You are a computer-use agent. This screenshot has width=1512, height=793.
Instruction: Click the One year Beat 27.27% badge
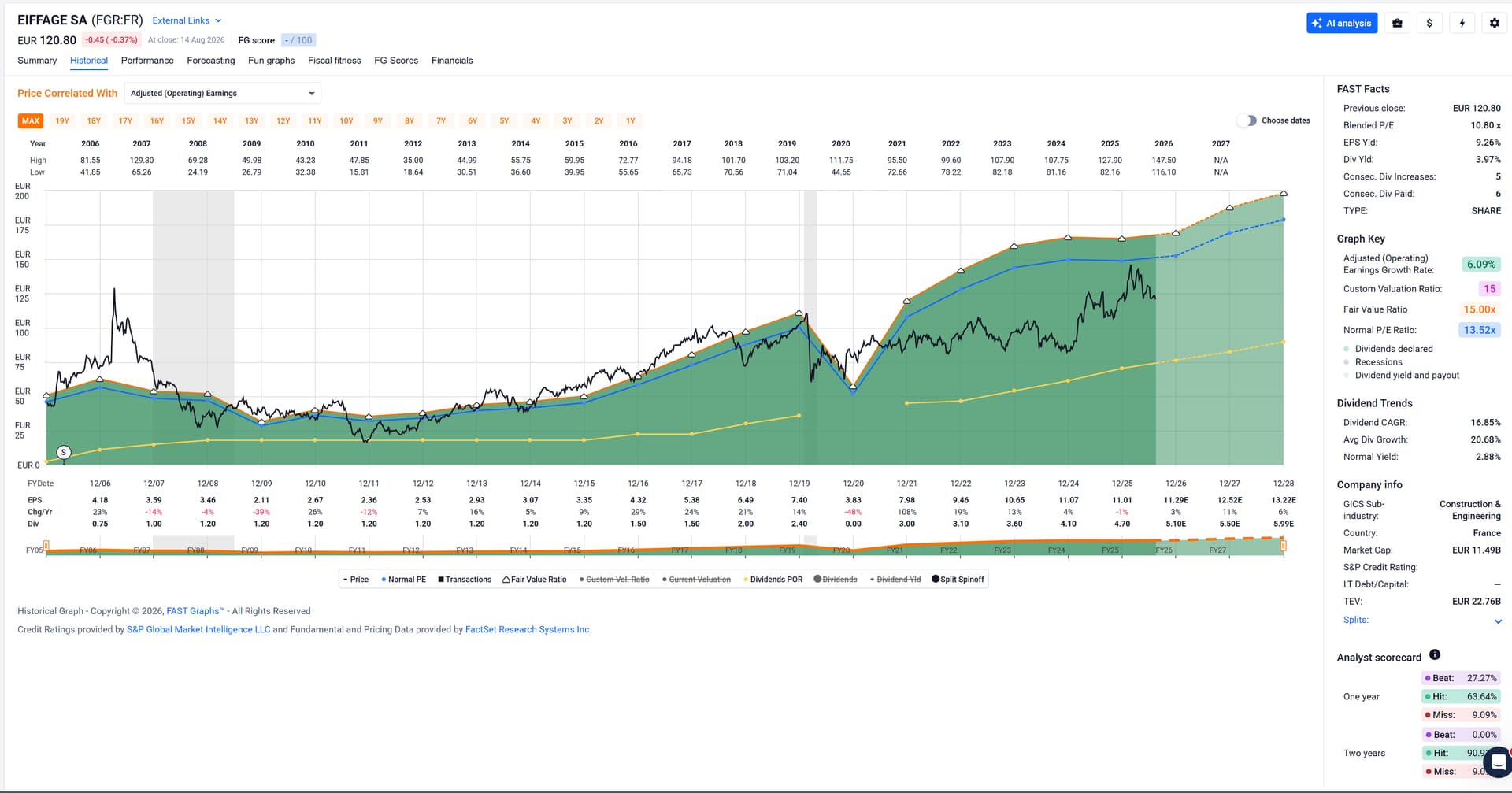(x=1461, y=678)
